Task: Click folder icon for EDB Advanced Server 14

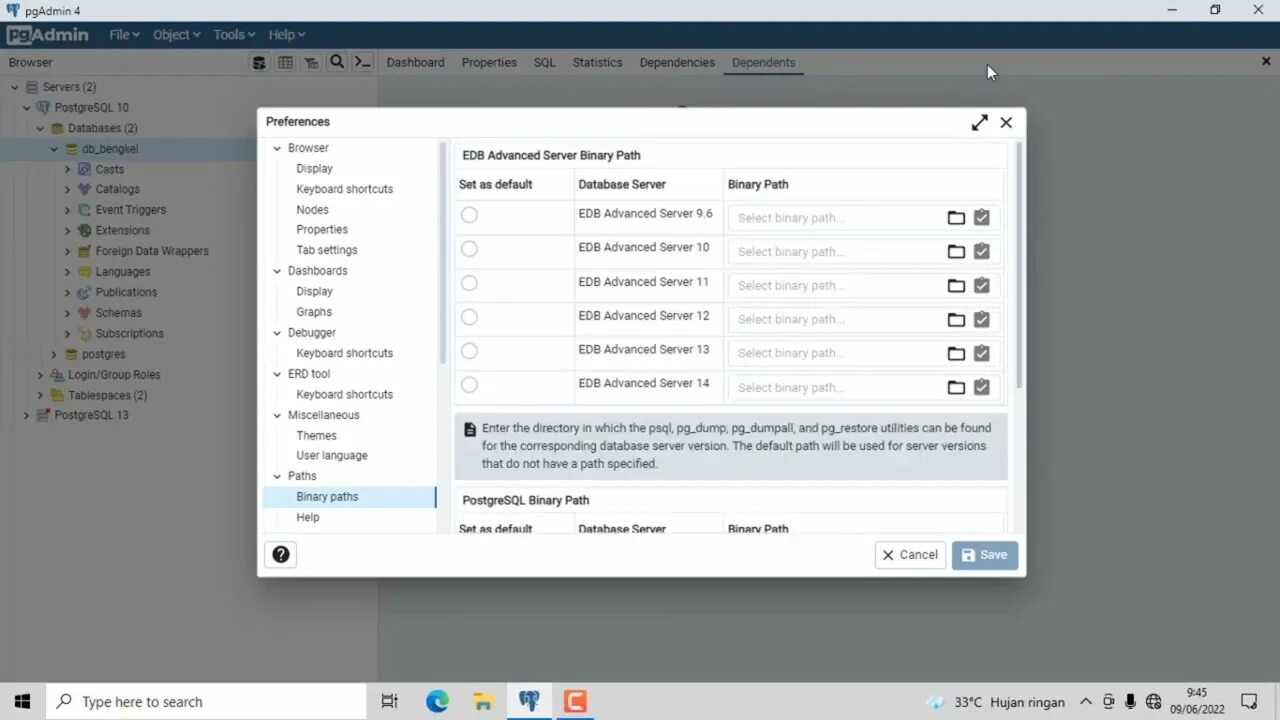Action: click(956, 387)
